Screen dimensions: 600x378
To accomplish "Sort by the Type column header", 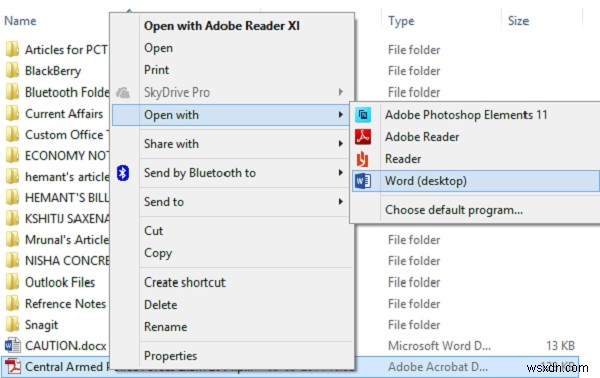I will coord(401,21).
